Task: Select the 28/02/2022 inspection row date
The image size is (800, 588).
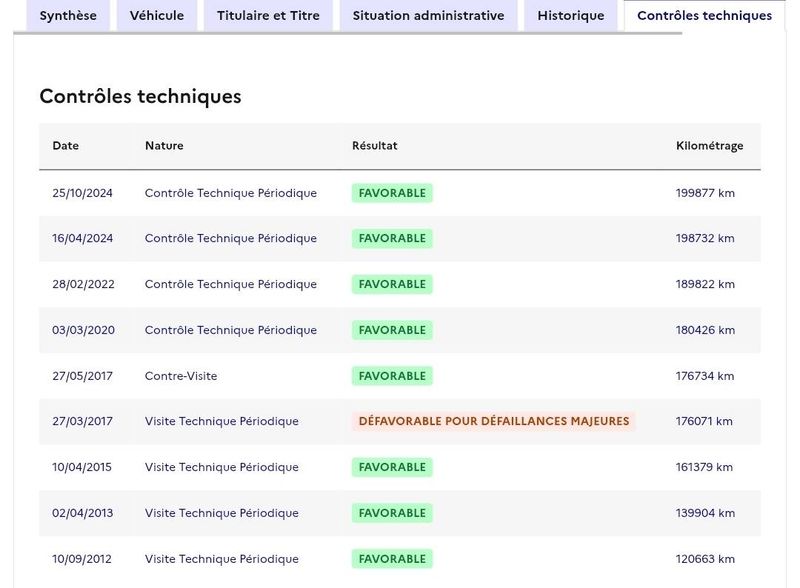Action: pyautogui.click(x=83, y=284)
